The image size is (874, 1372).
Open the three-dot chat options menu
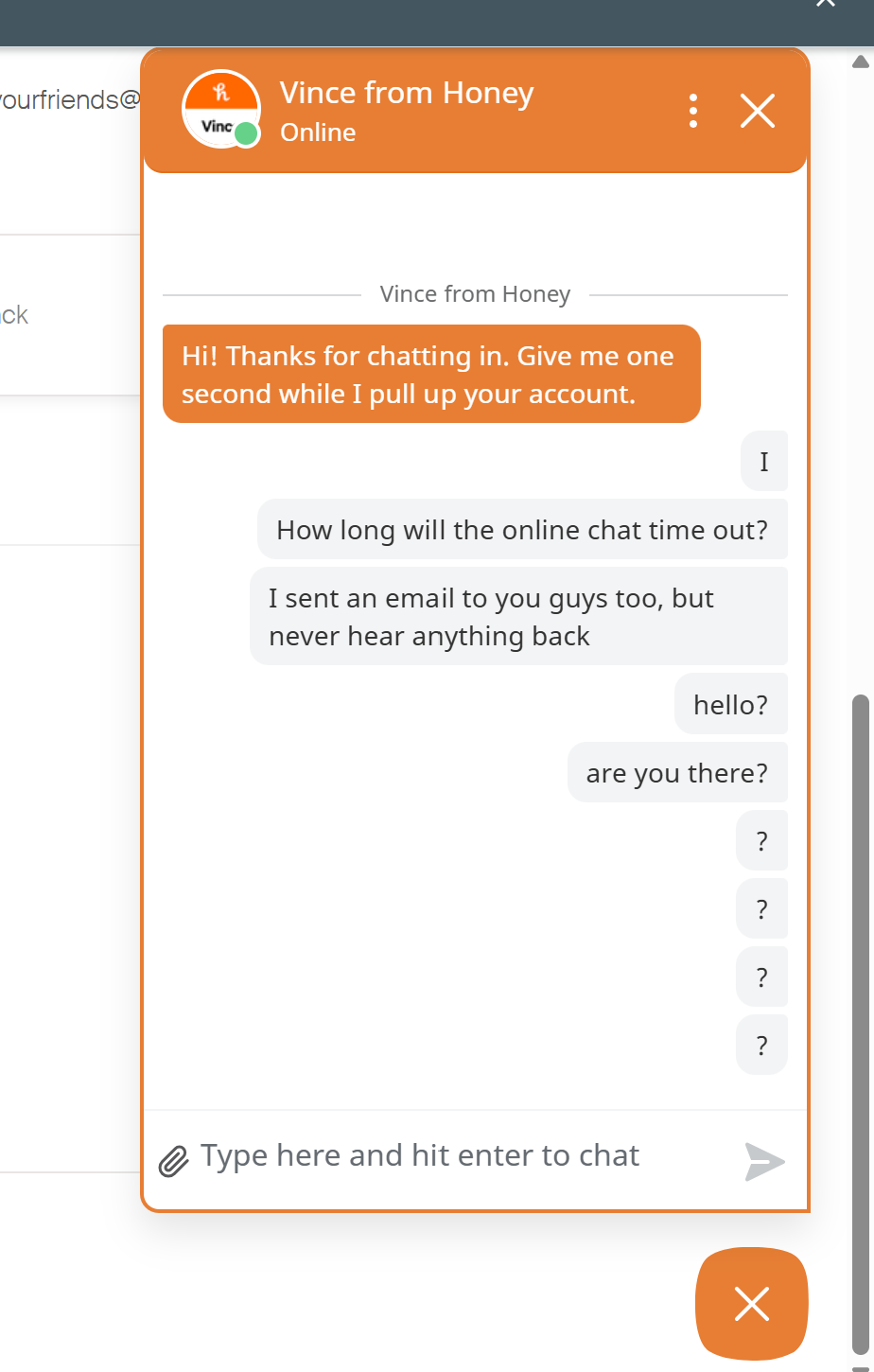click(x=693, y=112)
